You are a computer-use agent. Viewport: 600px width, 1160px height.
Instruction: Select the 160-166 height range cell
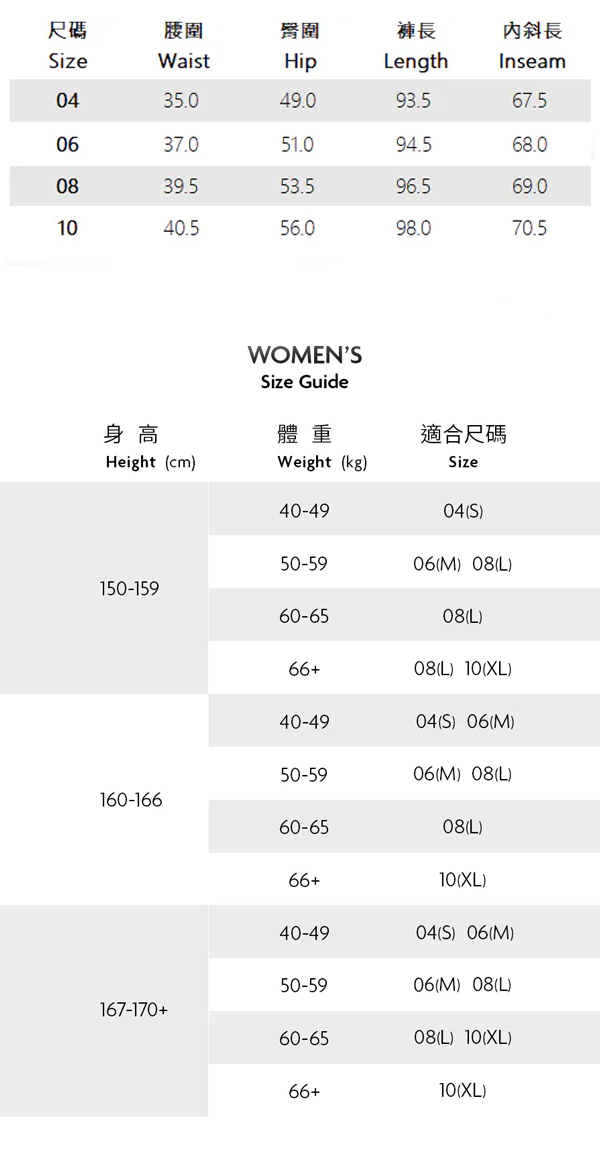(130, 800)
